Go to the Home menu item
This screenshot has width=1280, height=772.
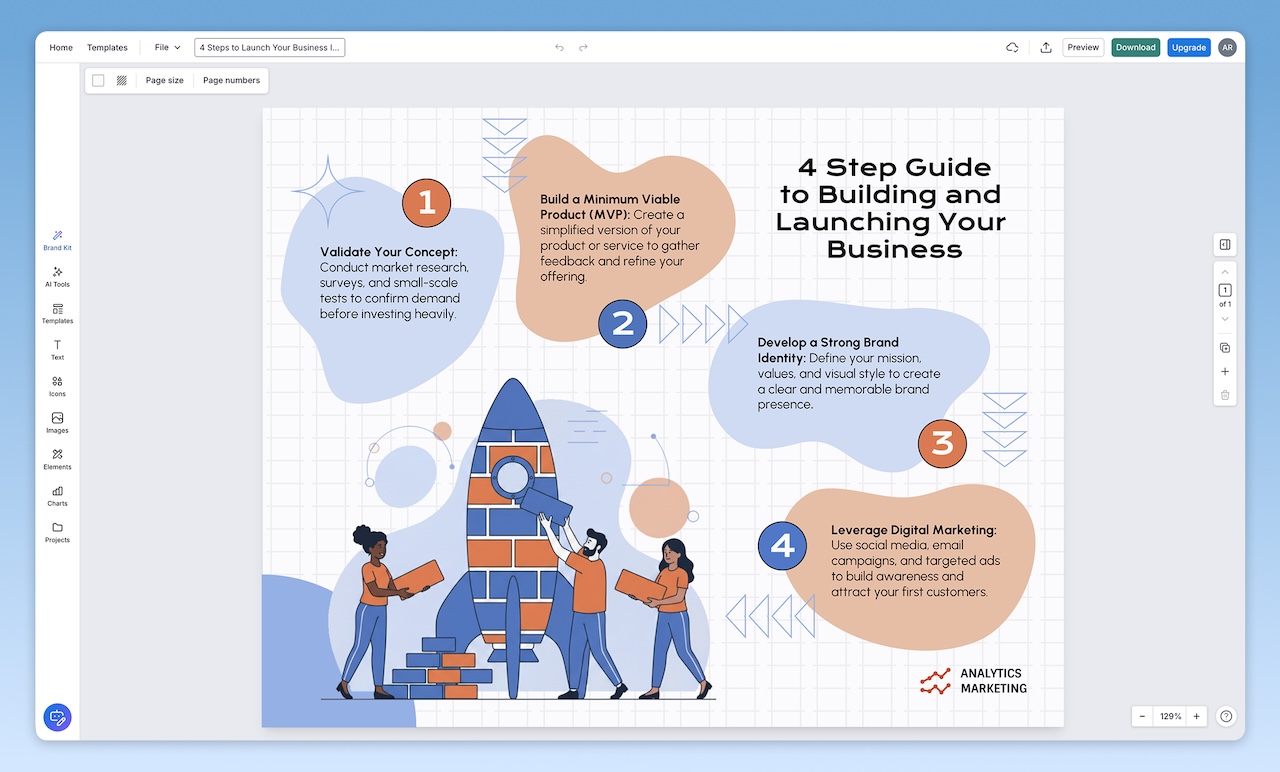point(61,47)
